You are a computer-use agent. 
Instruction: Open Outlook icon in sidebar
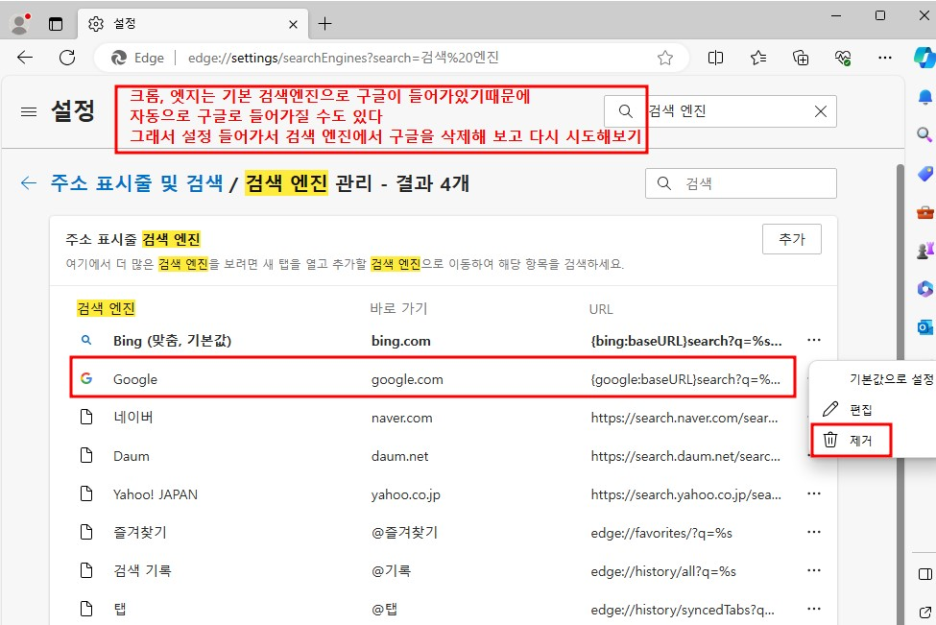(x=925, y=327)
